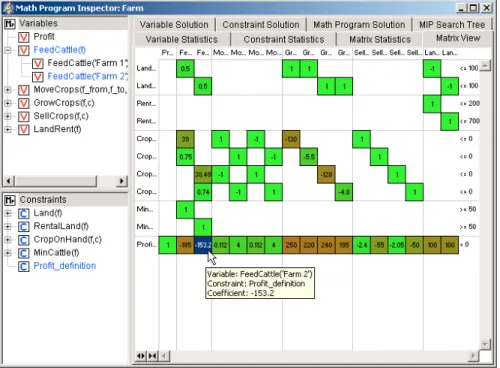Click the matrix horizontal scrollbar right arrow

[x=473, y=356]
